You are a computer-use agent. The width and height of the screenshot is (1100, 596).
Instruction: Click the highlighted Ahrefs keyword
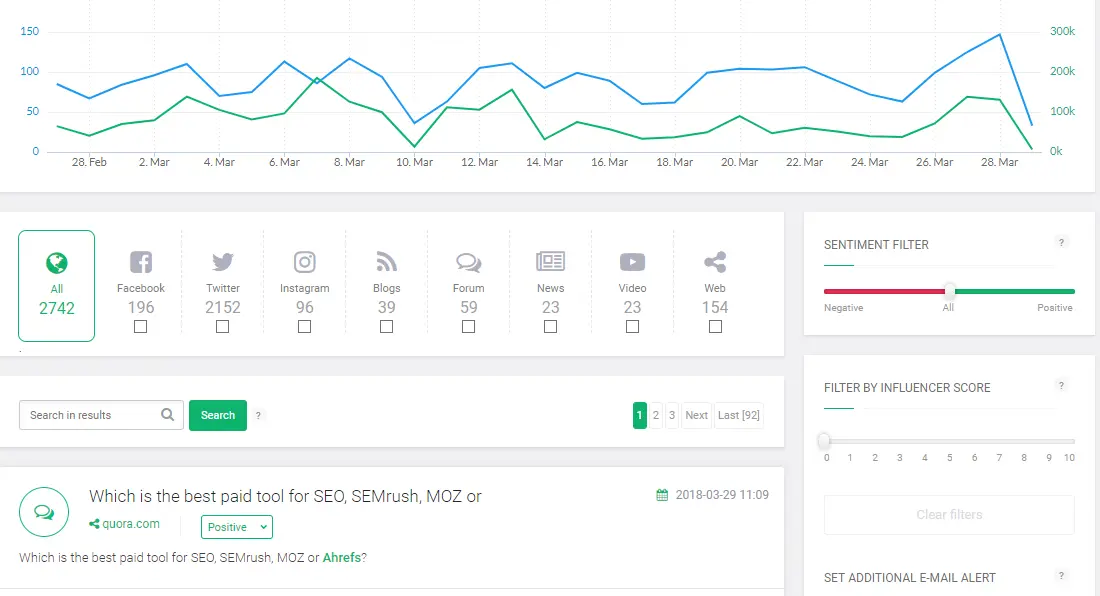click(x=342, y=557)
